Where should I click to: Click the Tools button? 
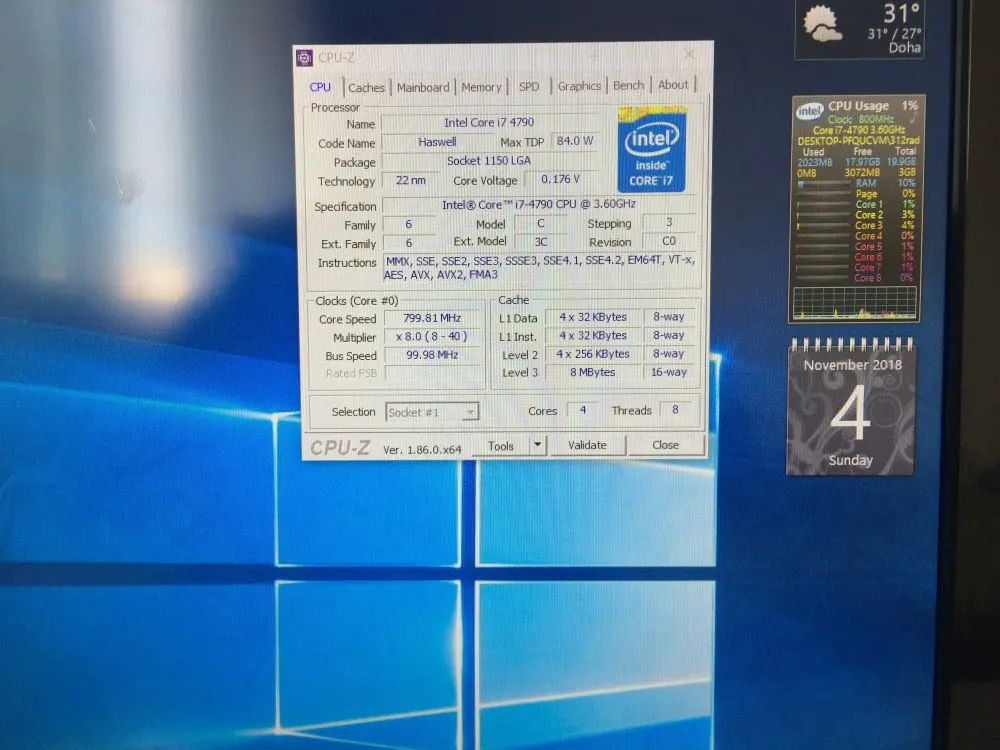[501, 446]
